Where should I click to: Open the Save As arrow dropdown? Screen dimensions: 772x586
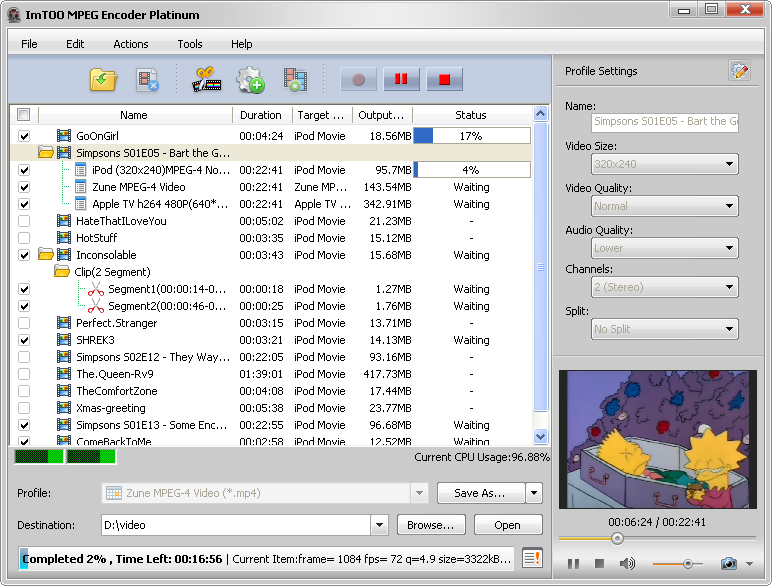coord(534,493)
